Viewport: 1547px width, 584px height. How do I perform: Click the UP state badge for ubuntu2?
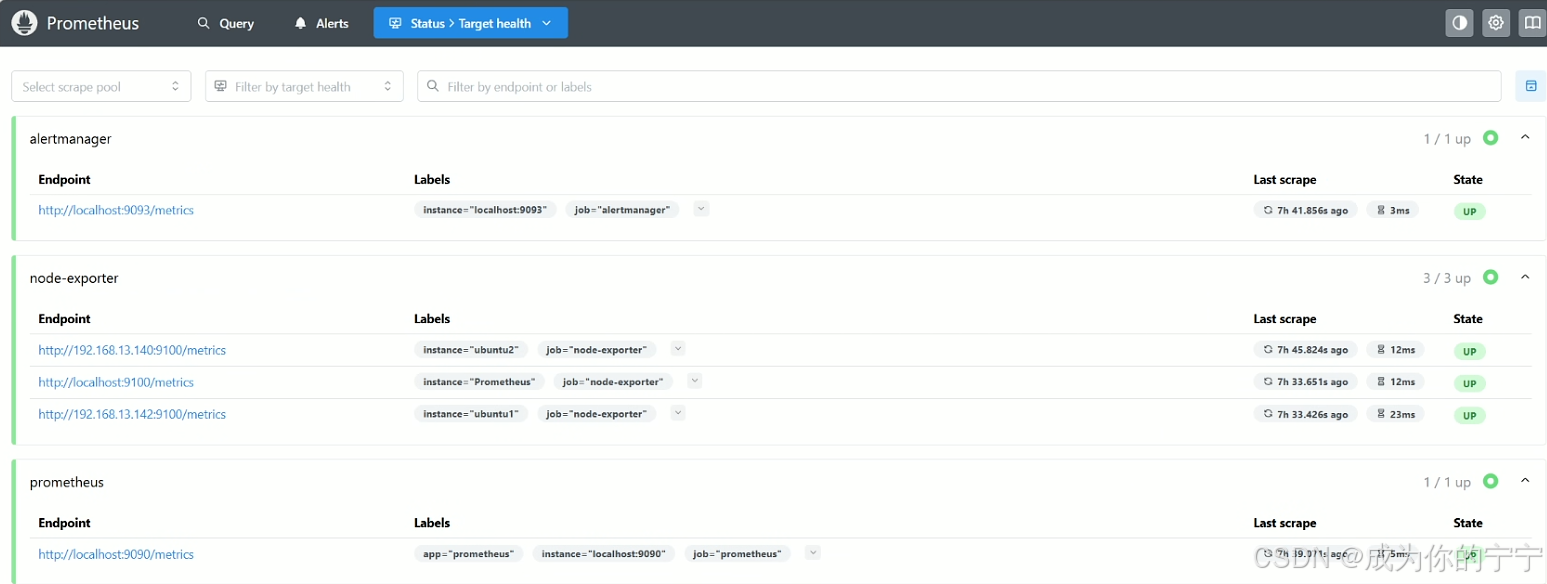point(1469,352)
